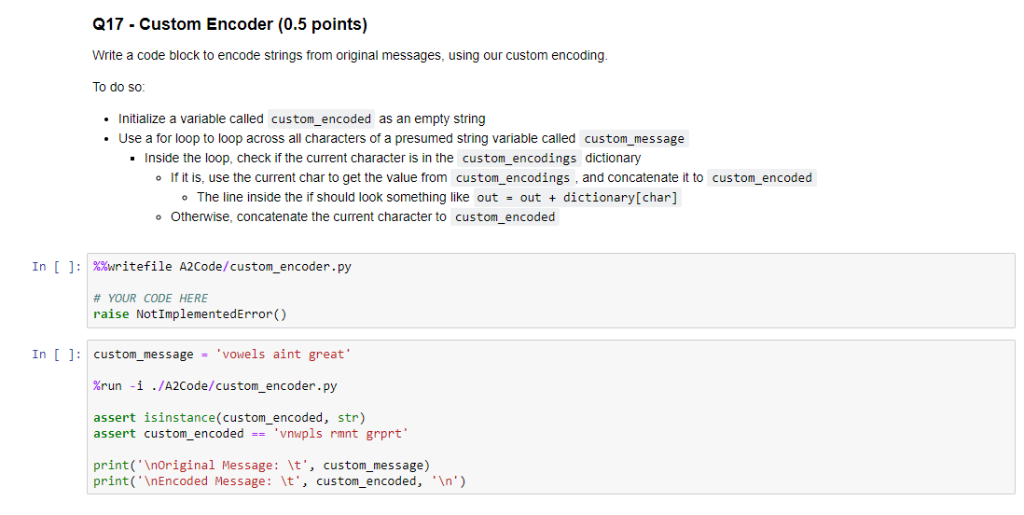The width and height of the screenshot is (1024, 515).
Task: Click the 'raise NotImplementedError()' line
Action: [x=190, y=314]
